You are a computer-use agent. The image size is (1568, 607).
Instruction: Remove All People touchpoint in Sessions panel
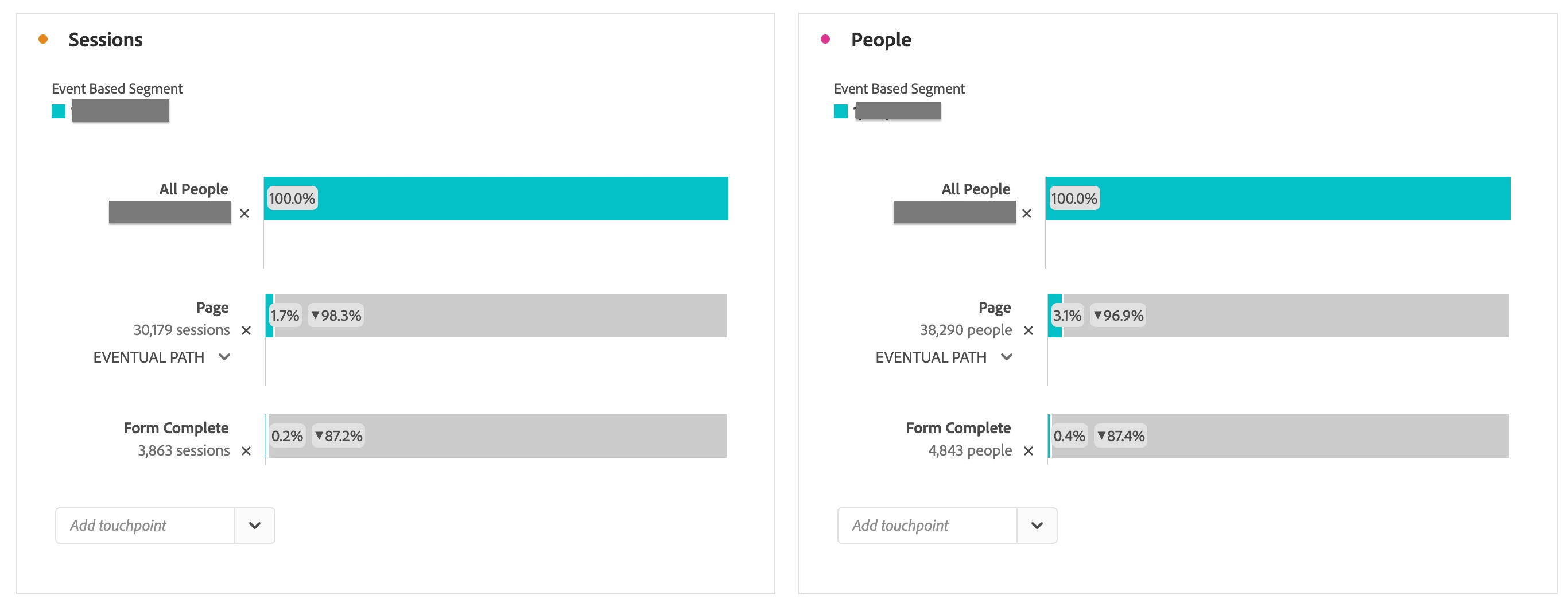coord(244,213)
